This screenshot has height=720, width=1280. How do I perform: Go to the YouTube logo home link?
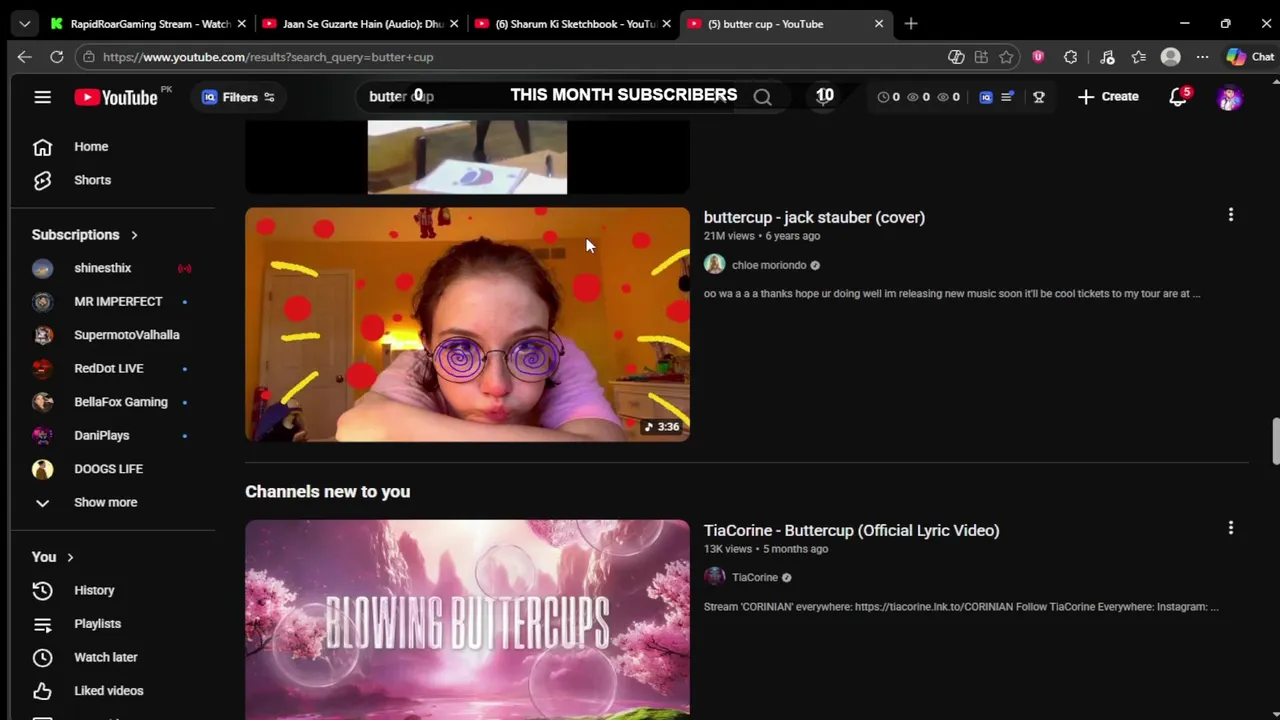click(x=116, y=97)
